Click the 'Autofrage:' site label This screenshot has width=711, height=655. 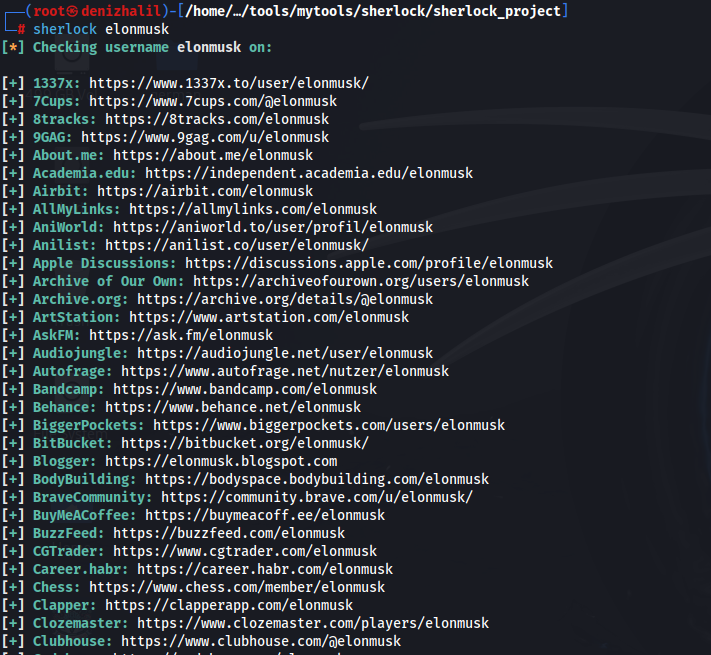(73, 371)
